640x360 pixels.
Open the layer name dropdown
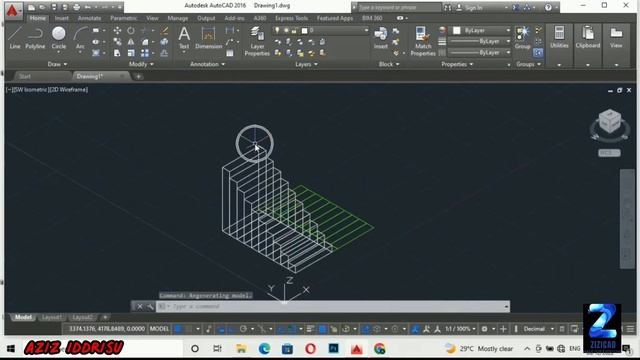coord(320,30)
